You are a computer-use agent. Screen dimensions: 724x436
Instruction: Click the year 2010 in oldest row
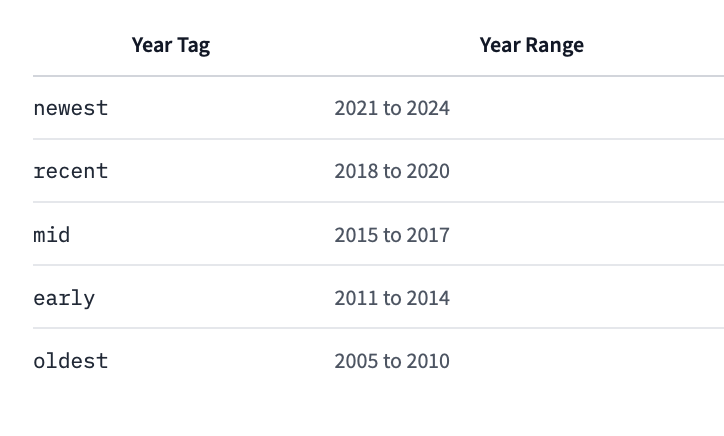click(429, 361)
